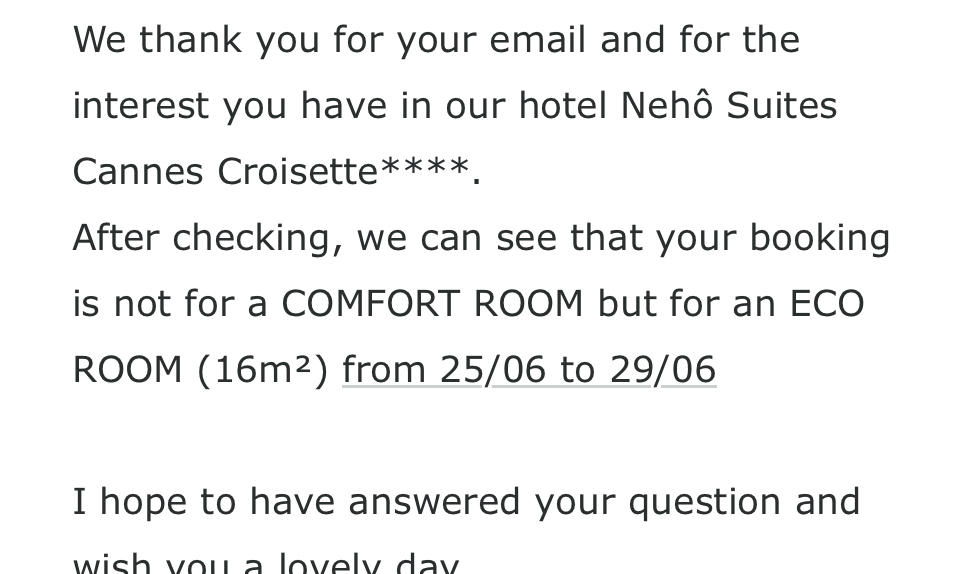Viewport: 957px width, 574px height.
Task: Click the words 'is not for a'
Action: click(170, 303)
